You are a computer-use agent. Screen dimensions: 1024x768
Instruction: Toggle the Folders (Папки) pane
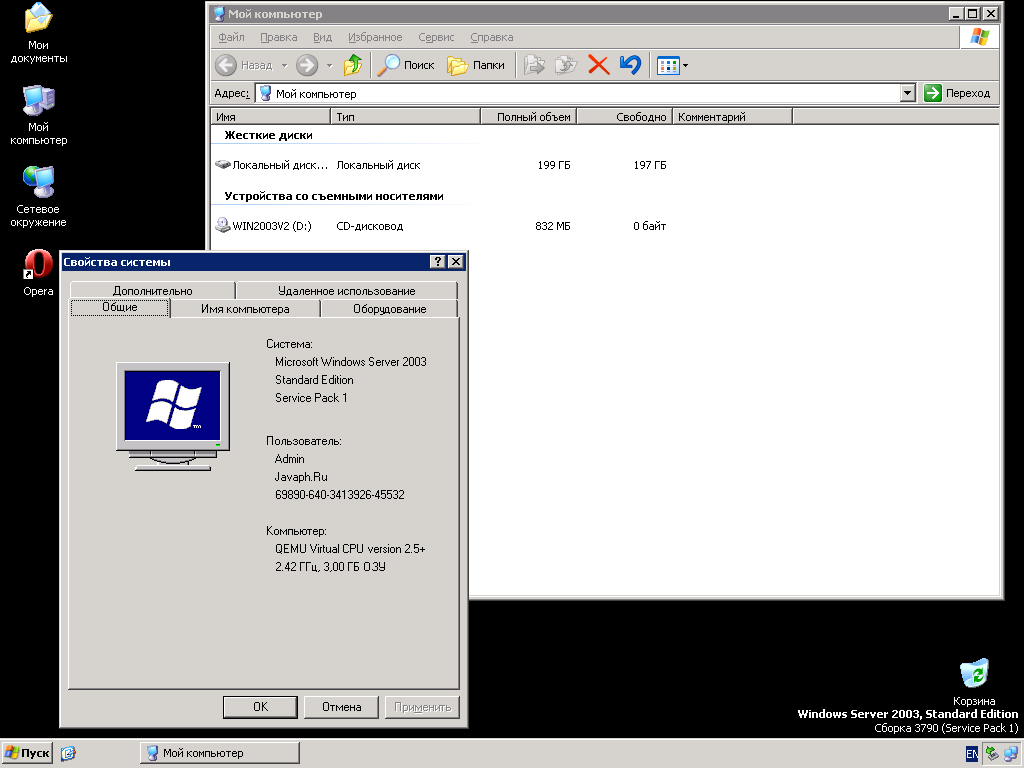point(476,65)
